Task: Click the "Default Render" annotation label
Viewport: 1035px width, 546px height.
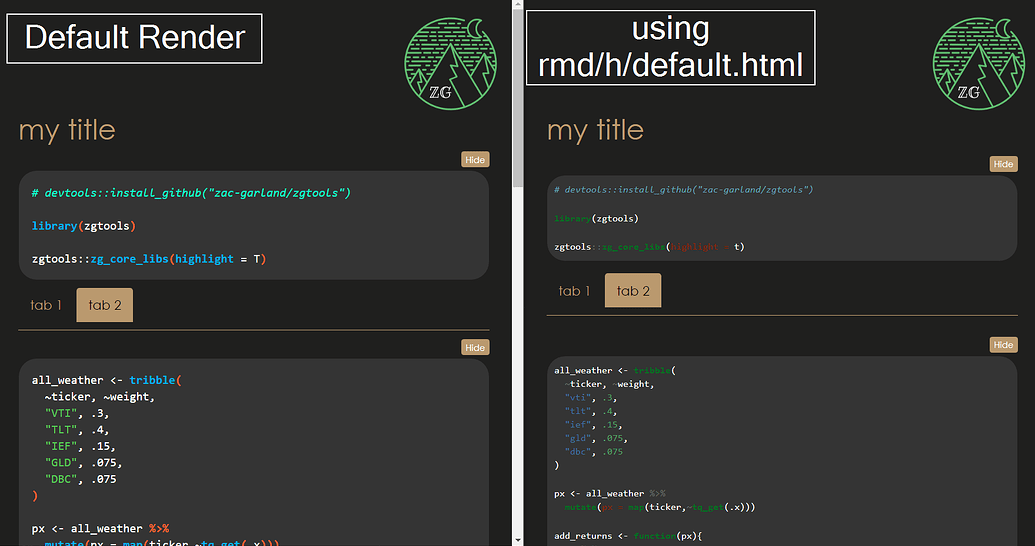Action: [x=135, y=38]
